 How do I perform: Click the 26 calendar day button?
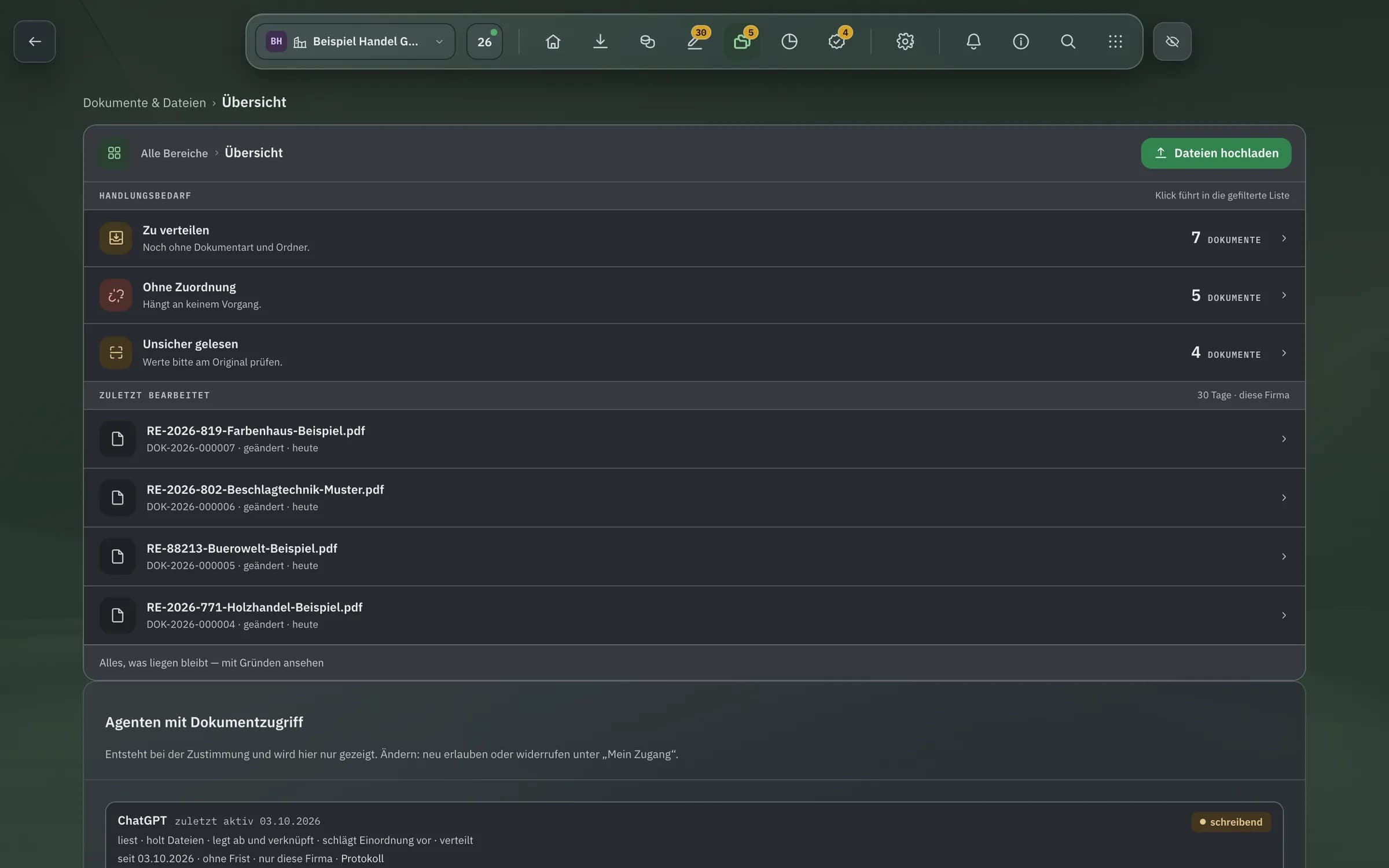coord(484,41)
